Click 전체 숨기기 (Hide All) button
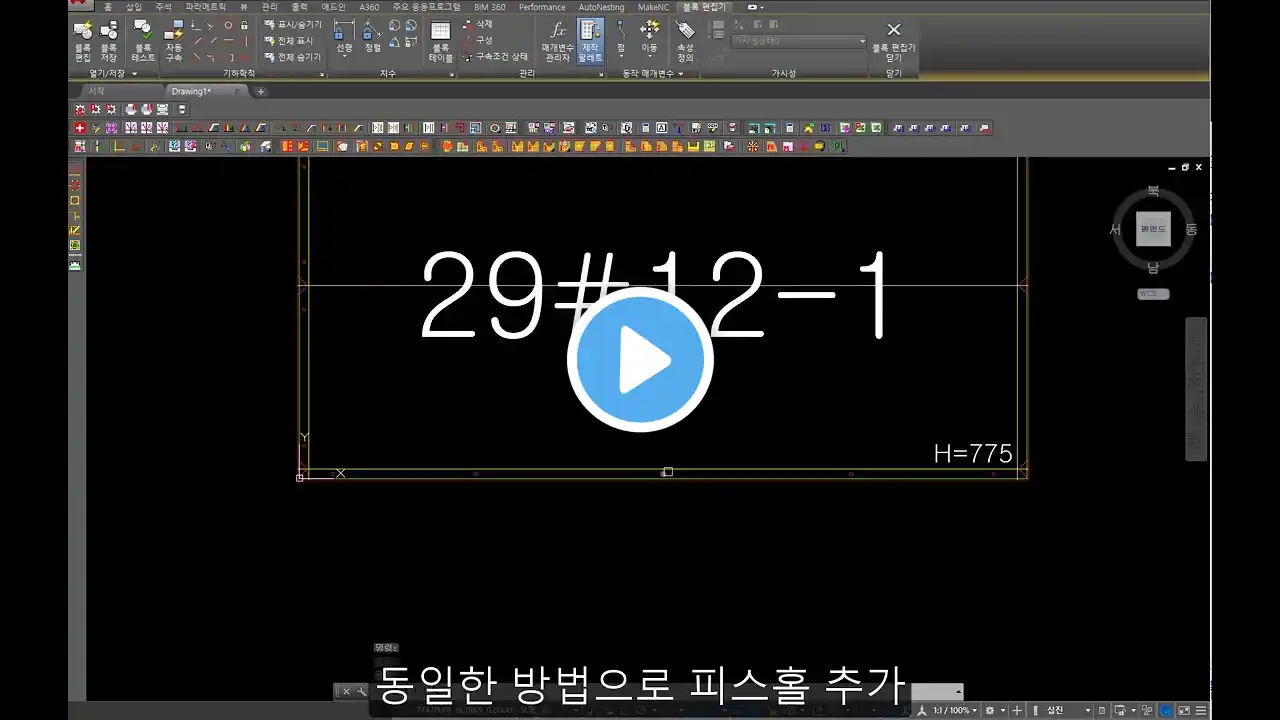 (292, 57)
